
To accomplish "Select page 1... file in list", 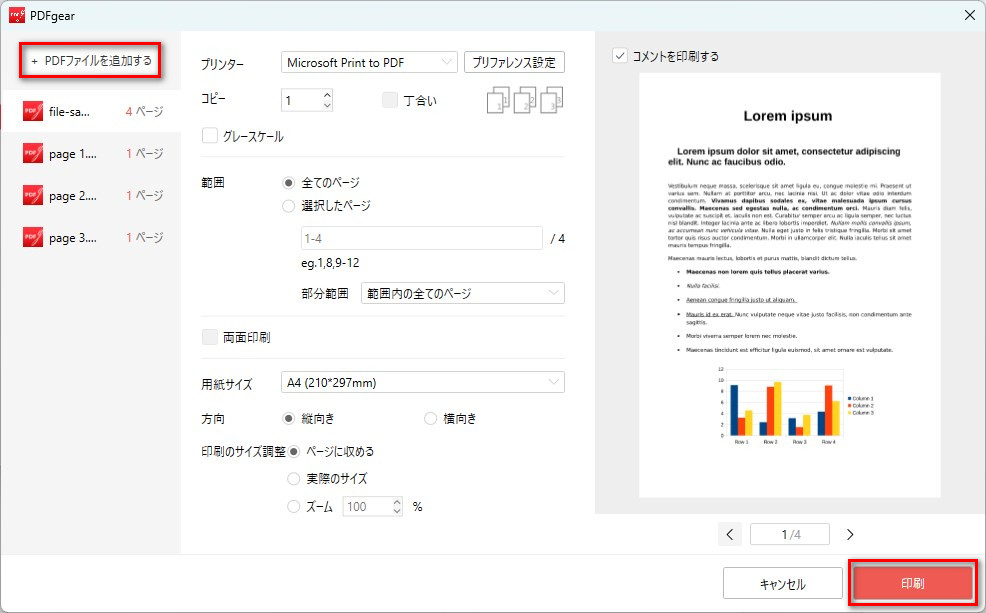I will (91, 153).
